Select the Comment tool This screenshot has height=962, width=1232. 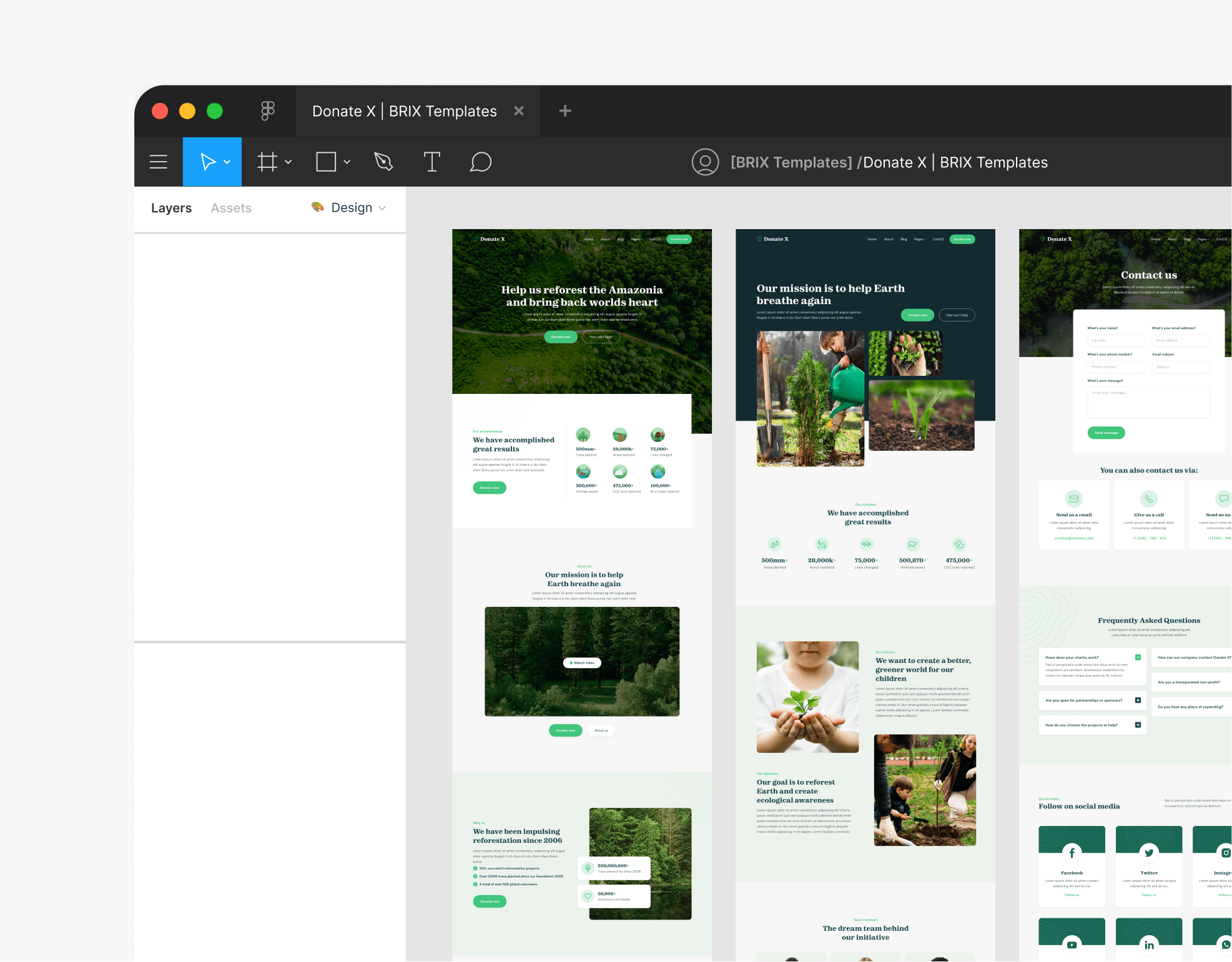click(x=481, y=162)
